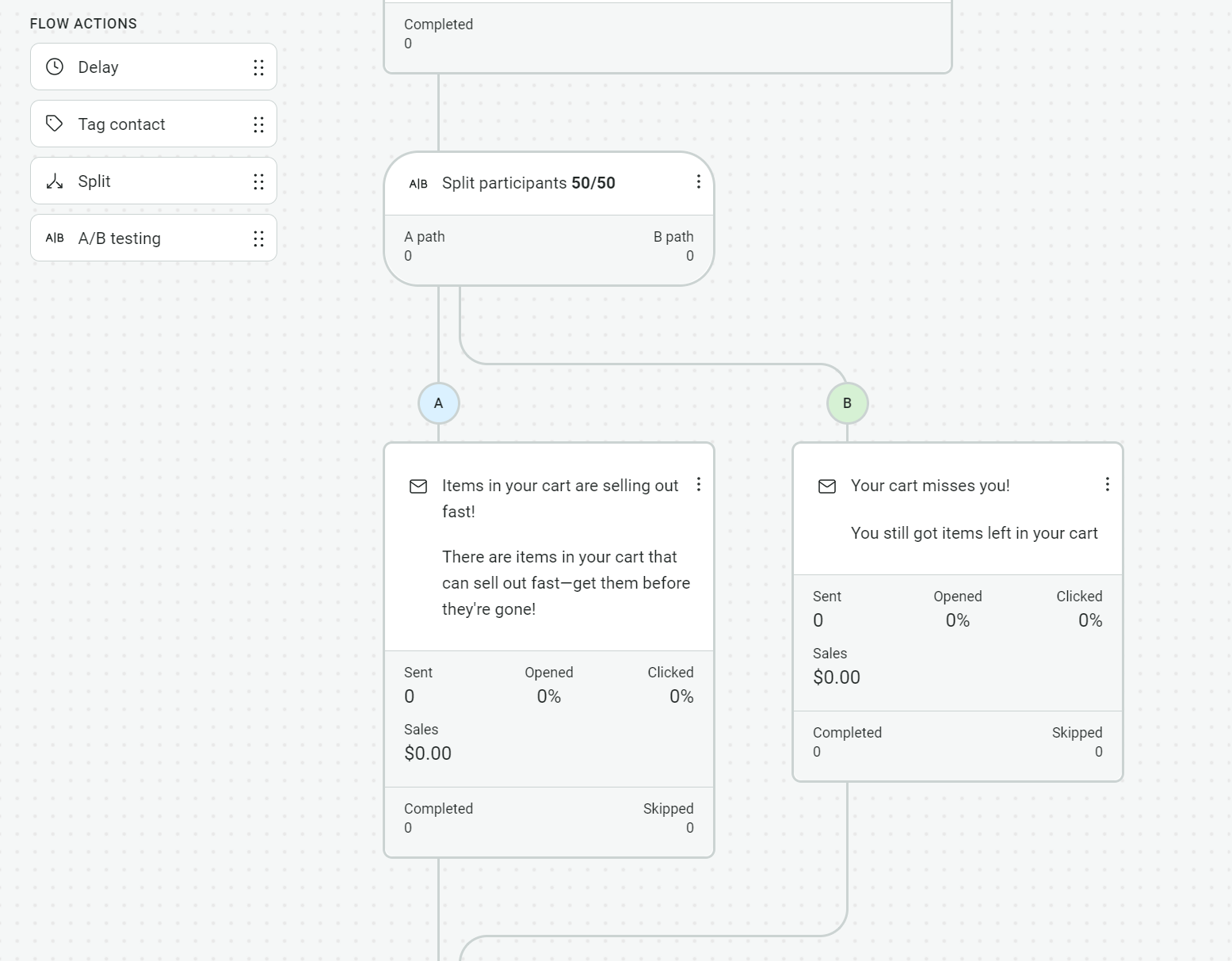
Task: Grab the drag handle beside A/B testing
Action: coord(258,238)
